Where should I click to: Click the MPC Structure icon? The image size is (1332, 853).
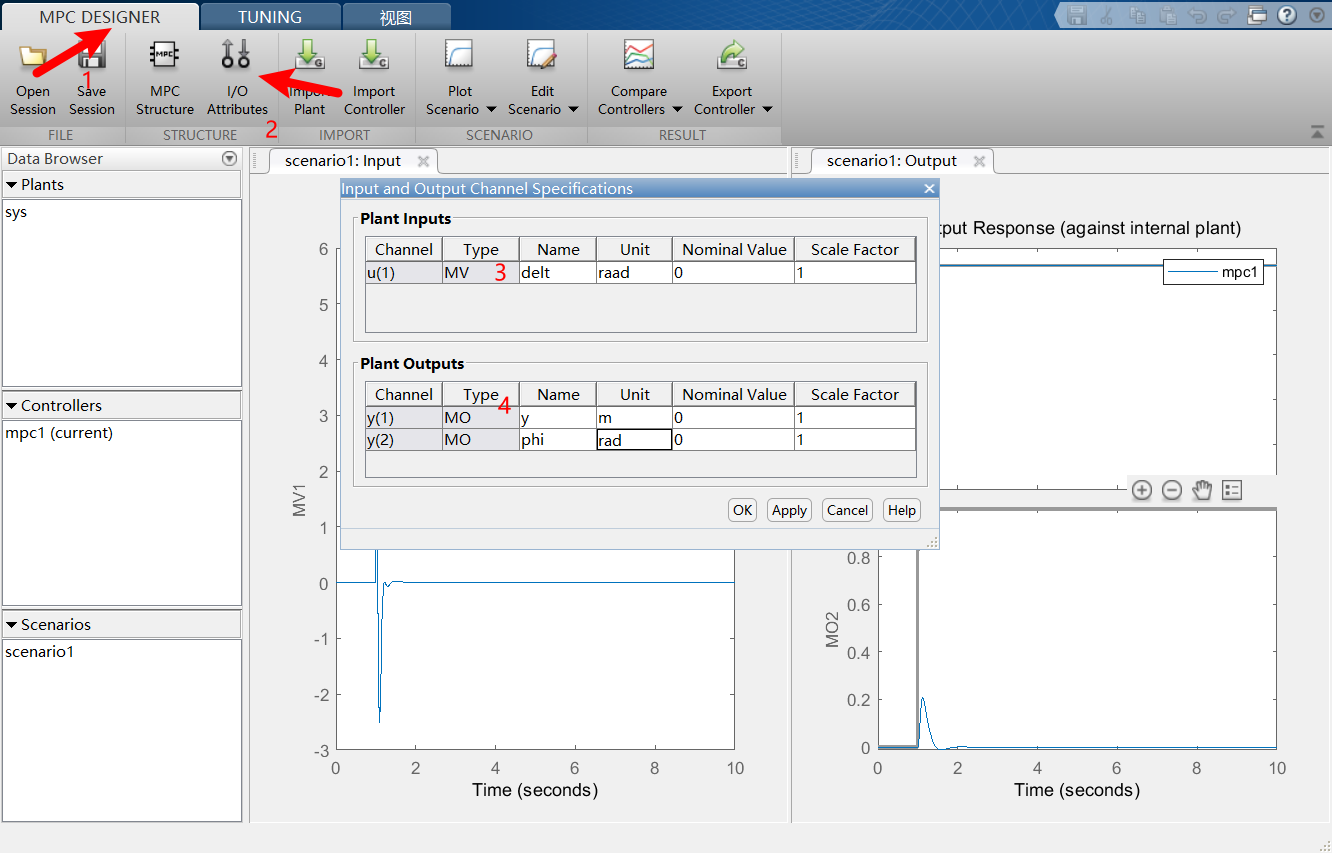coord(164,55)
